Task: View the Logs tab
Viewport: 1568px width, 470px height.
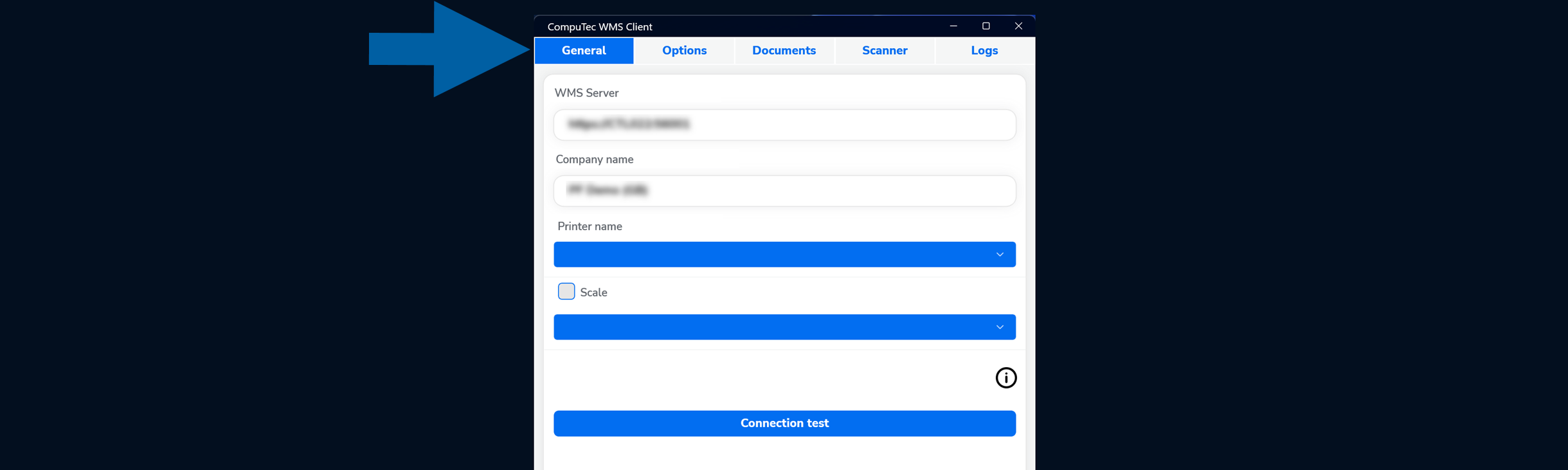Action: tap(984, 51)
